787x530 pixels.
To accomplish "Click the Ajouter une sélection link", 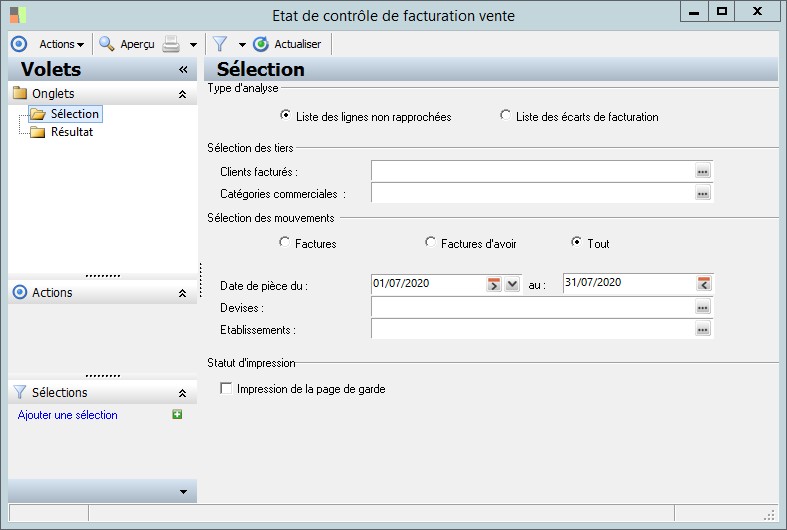I will point(67,415).
